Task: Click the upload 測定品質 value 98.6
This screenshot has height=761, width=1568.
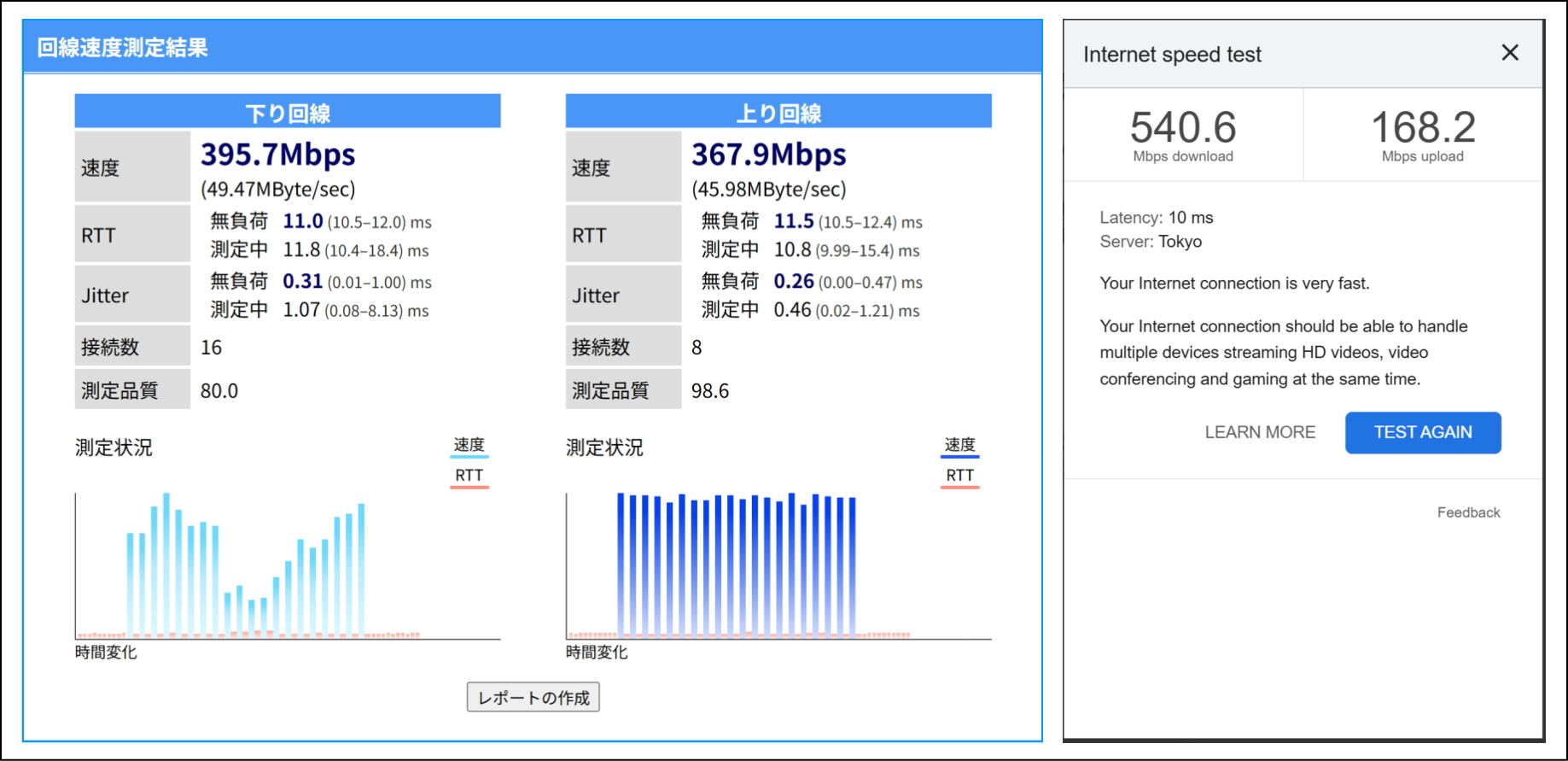Action: (x=710, y=390)
